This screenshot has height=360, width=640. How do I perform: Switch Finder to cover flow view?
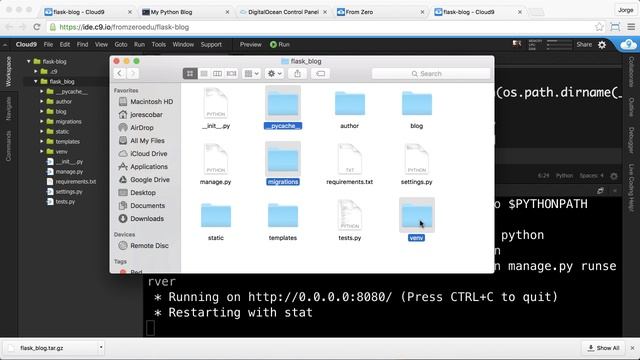click(x=231, y=73)
